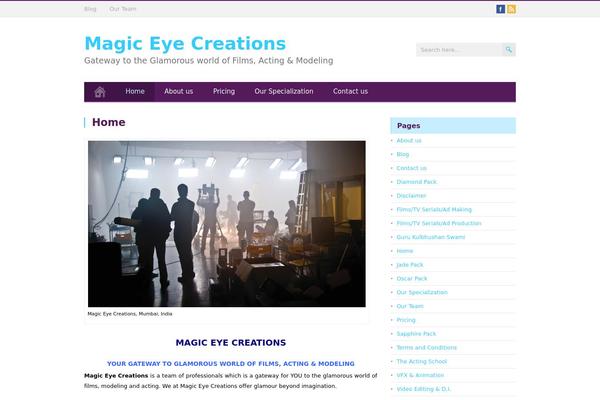
Task: Open Contact us menu item
Action: (350, 91)
